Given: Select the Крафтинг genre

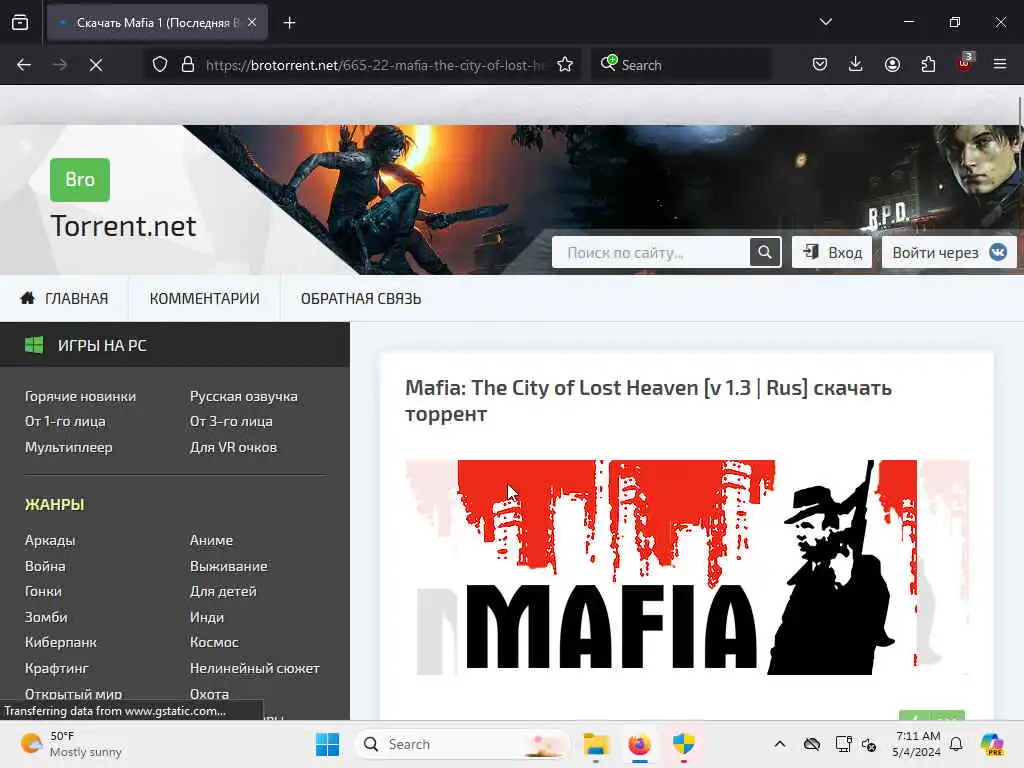Looking at the screenshot, I should click(x=56, y=668).
